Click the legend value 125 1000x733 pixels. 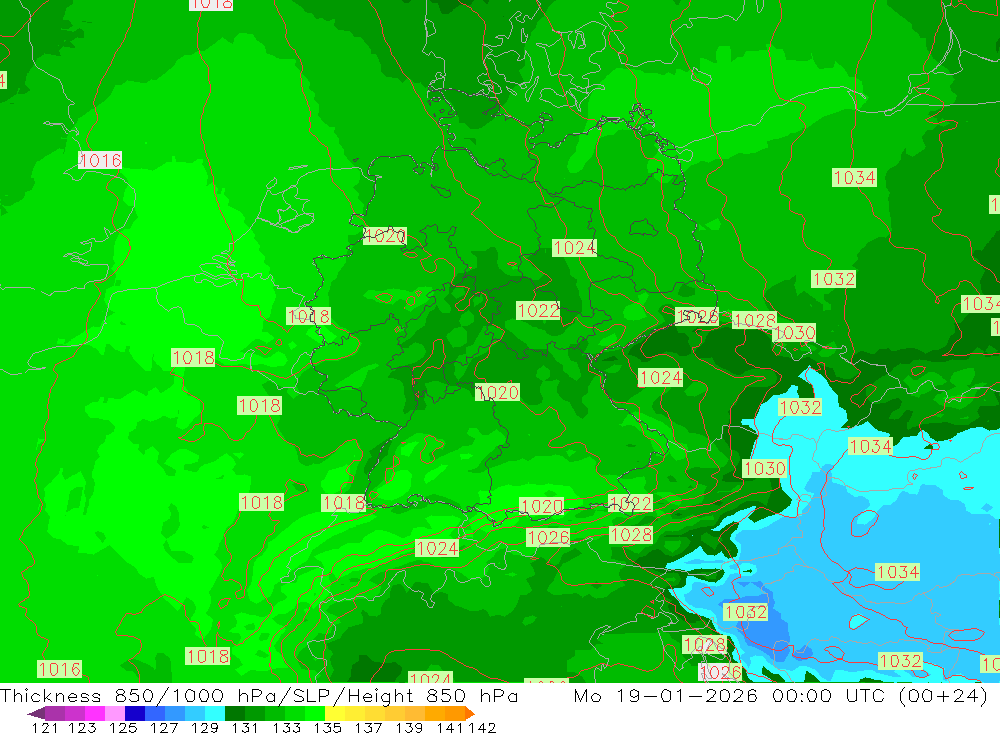point(123,727)
